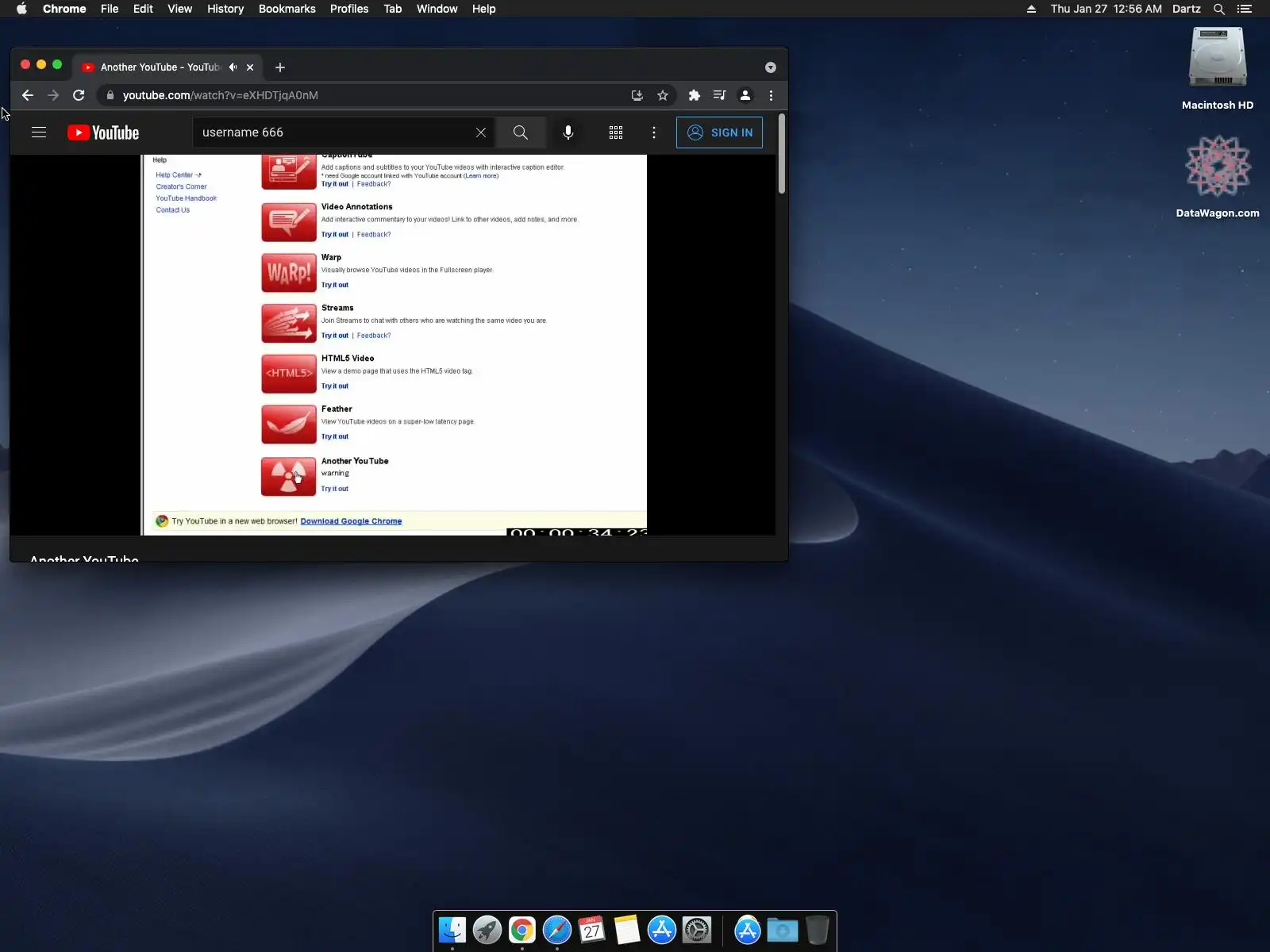This screenshot has height=952, width=1270.
Task: Open the View menu
Action: click(179, 9)
